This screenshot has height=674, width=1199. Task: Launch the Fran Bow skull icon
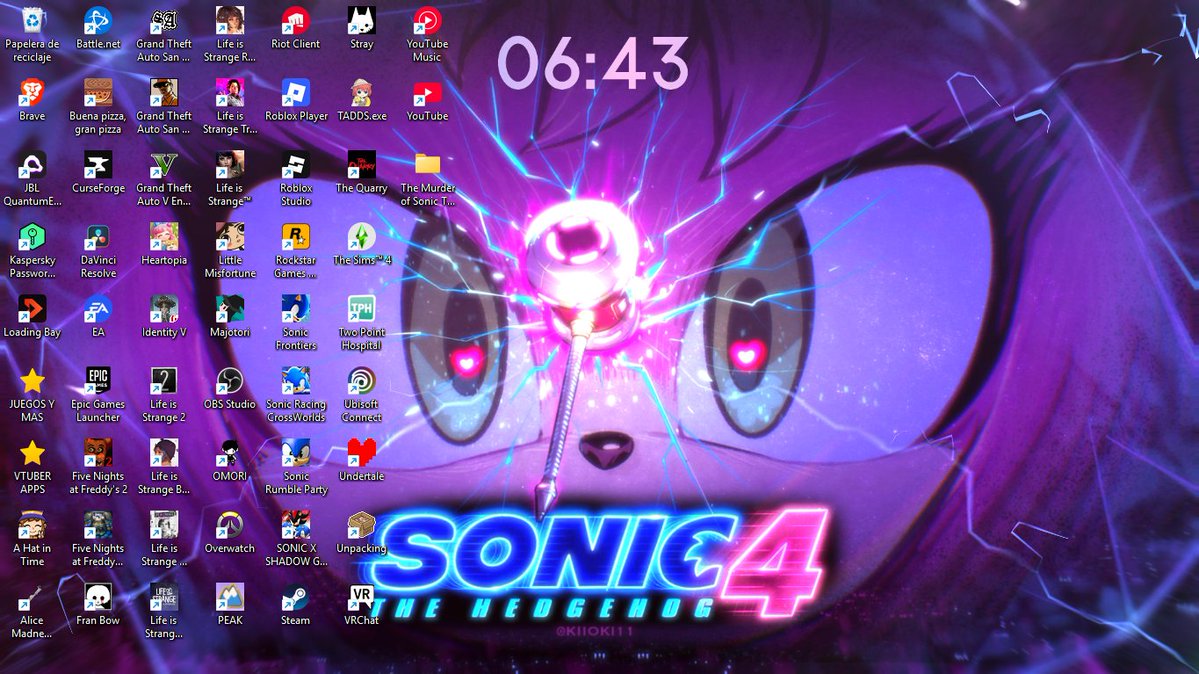98,598
